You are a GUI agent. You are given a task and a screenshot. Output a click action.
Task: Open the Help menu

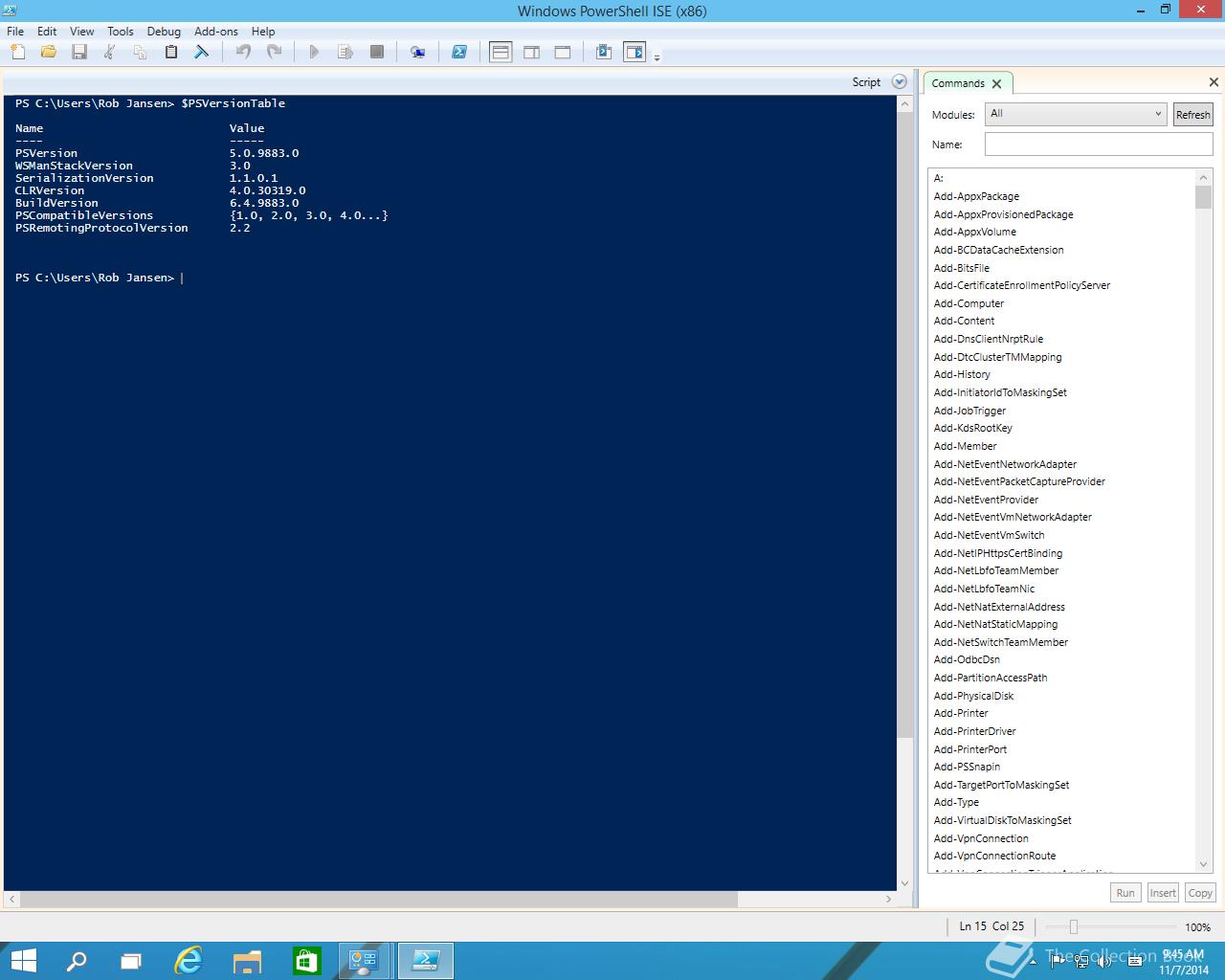tap(263, 32)
